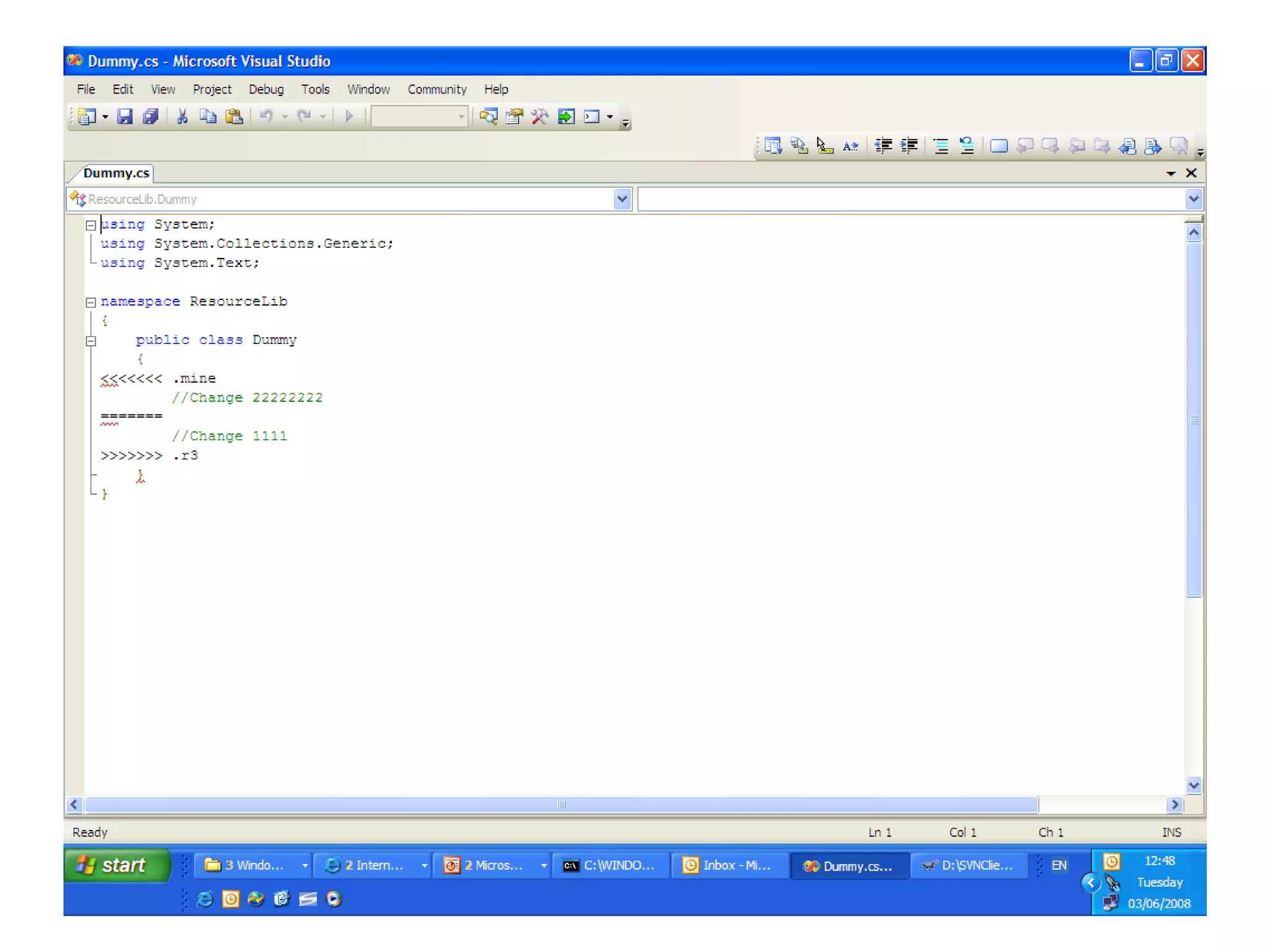Collapse the namespace ResourceLib block
This screenshot has height=952, width=1270.
[91, 302]
